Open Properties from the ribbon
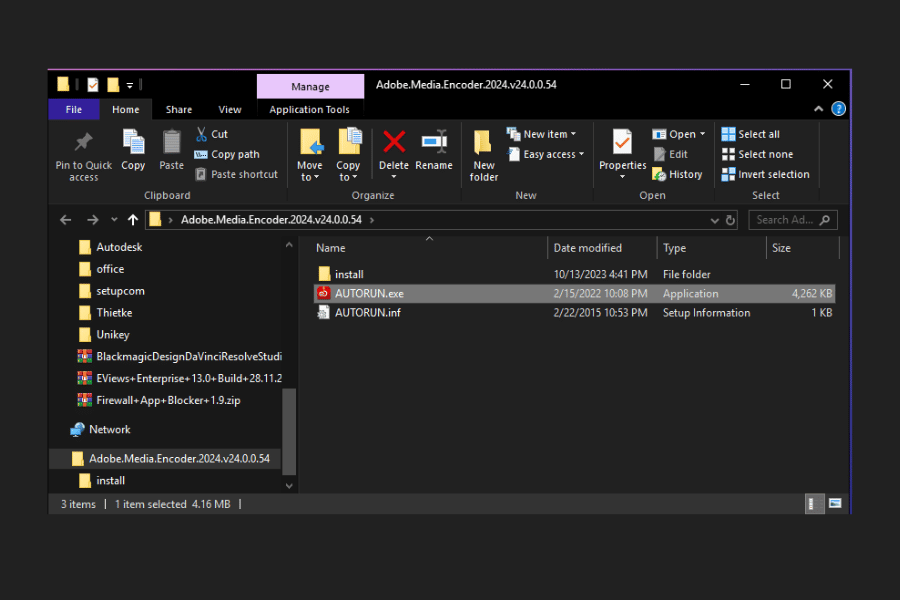Viewport: 900px width, 600px height. [x=622, y=143]
